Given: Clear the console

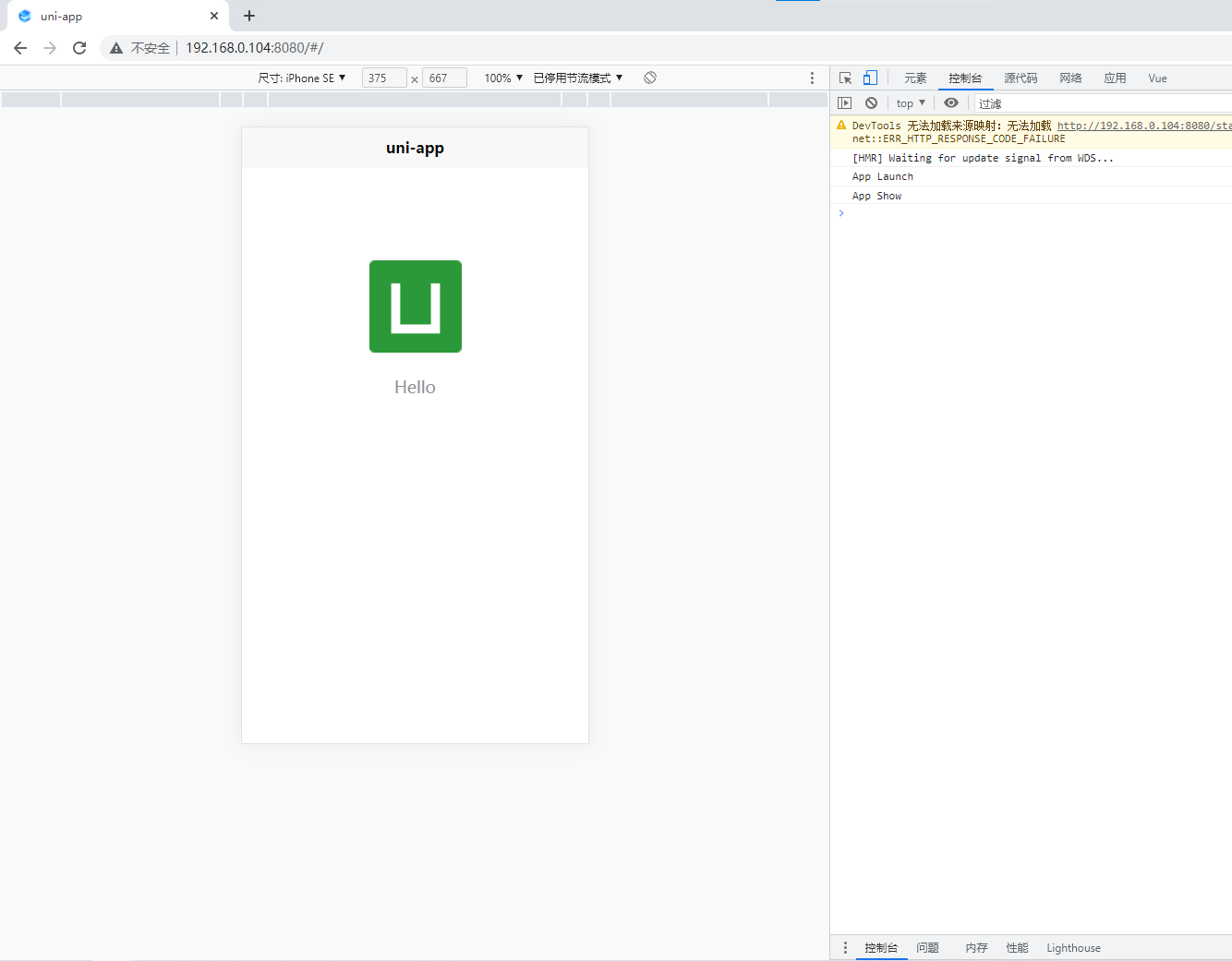Looking at the screenshot, I should coord(871,102).
